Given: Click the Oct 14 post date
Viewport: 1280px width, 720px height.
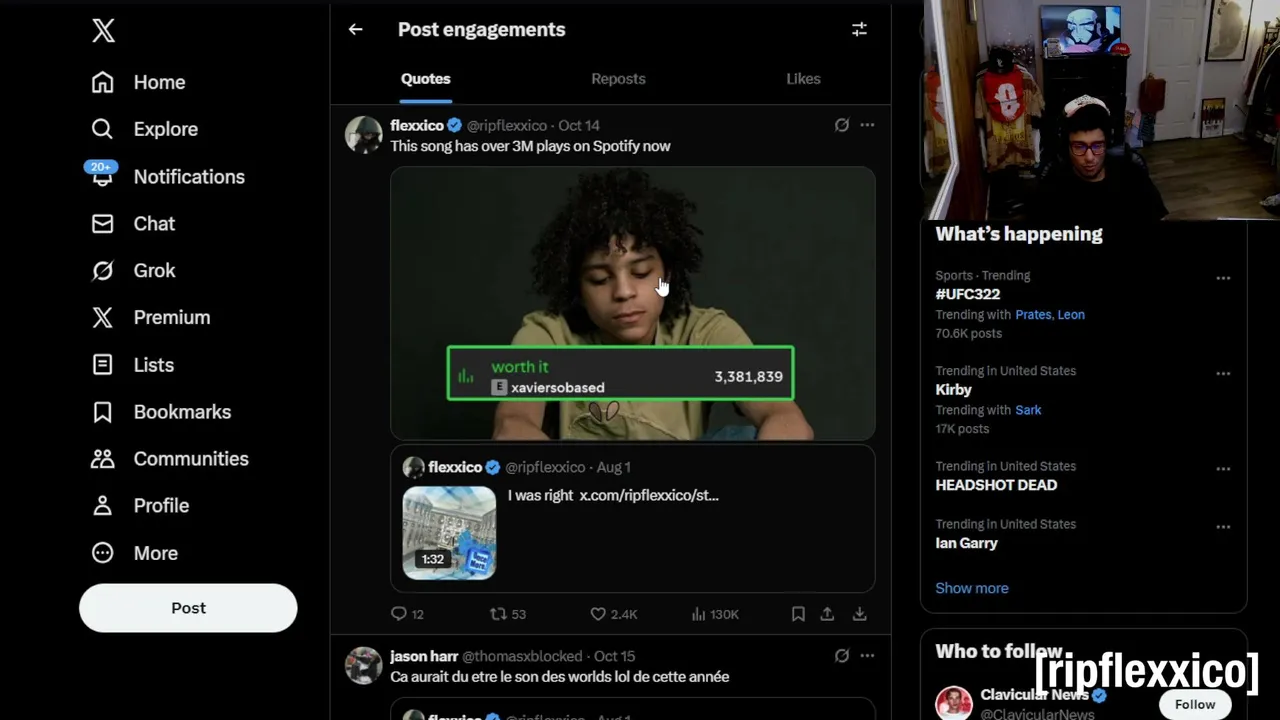Looking at the screenshot, I should (579, 125).
